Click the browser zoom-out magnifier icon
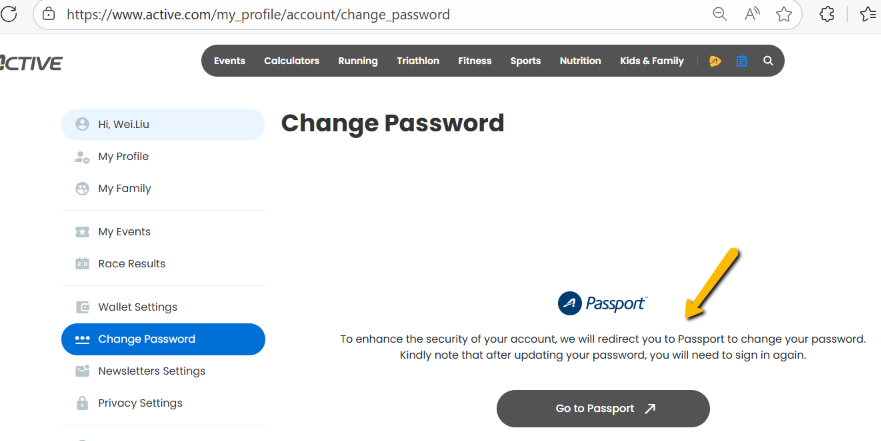The height and width of the screenshot is (441, 881). (x=720, y=15)
